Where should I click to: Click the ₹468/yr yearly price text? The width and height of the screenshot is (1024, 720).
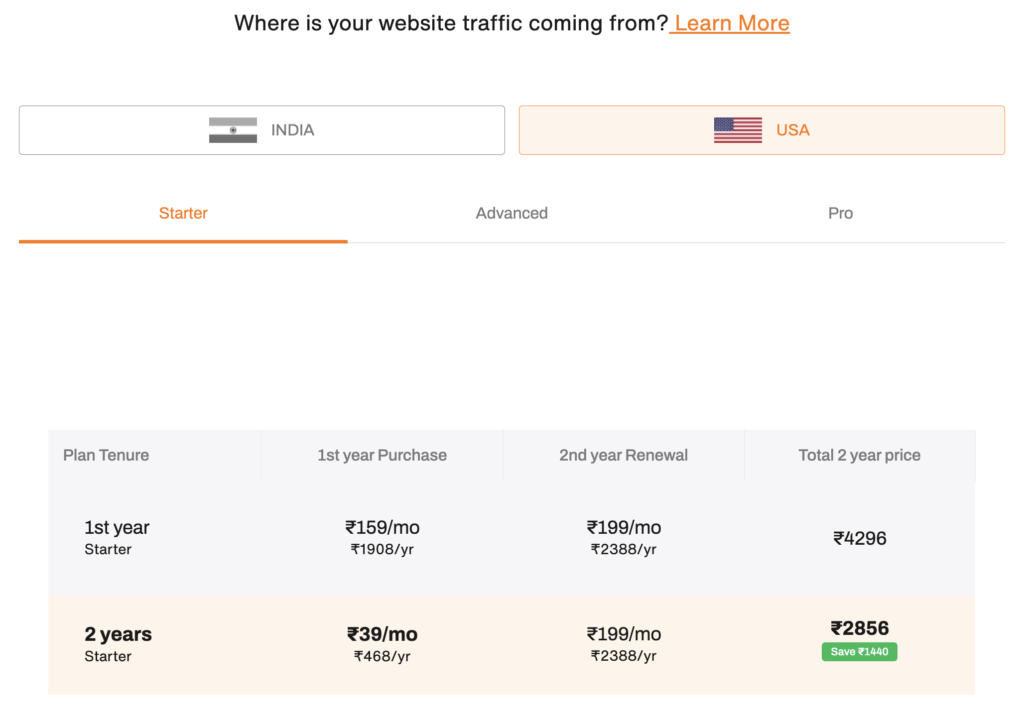click(x=382, y=657)
